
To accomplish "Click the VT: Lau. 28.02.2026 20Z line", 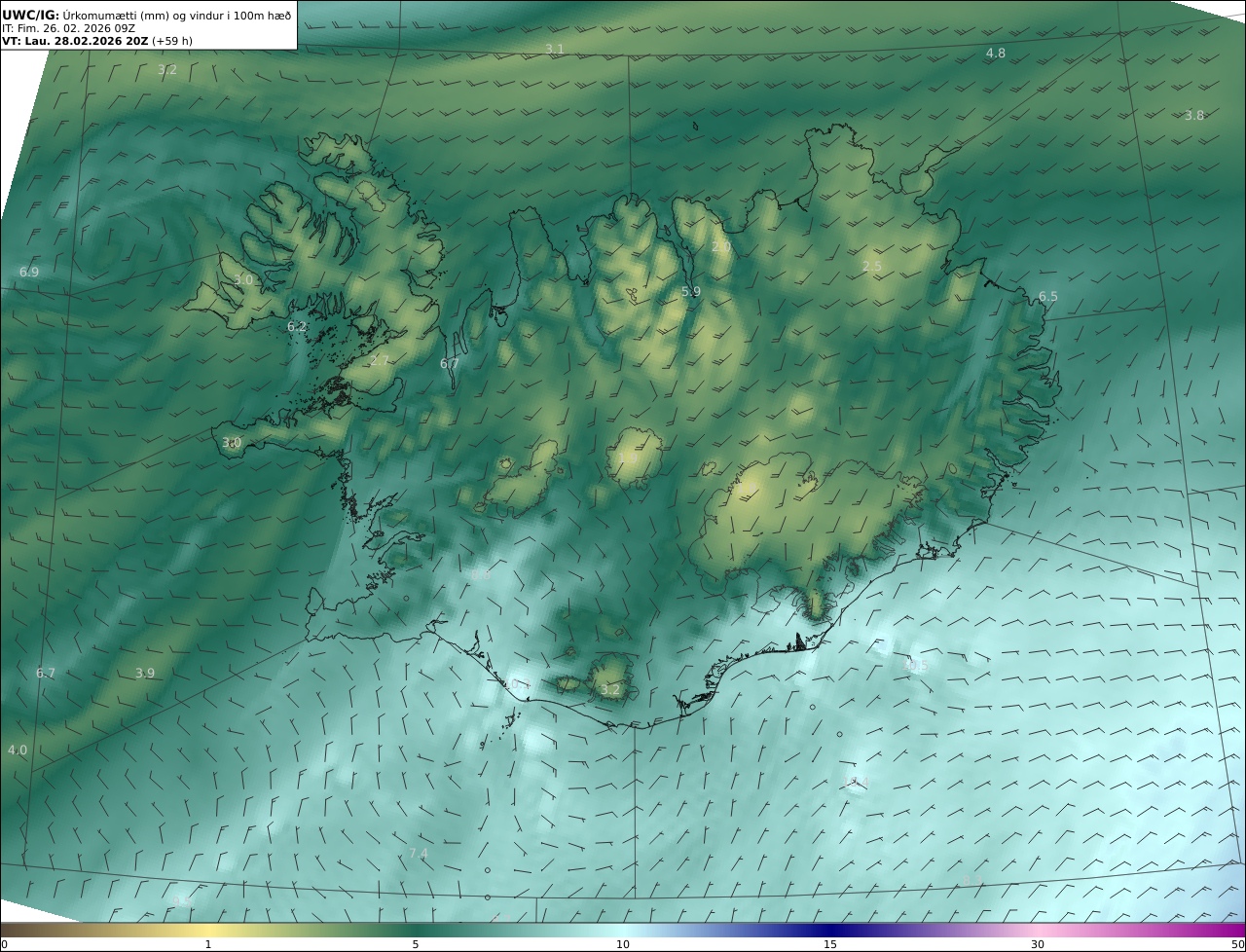I will (97, 41).
